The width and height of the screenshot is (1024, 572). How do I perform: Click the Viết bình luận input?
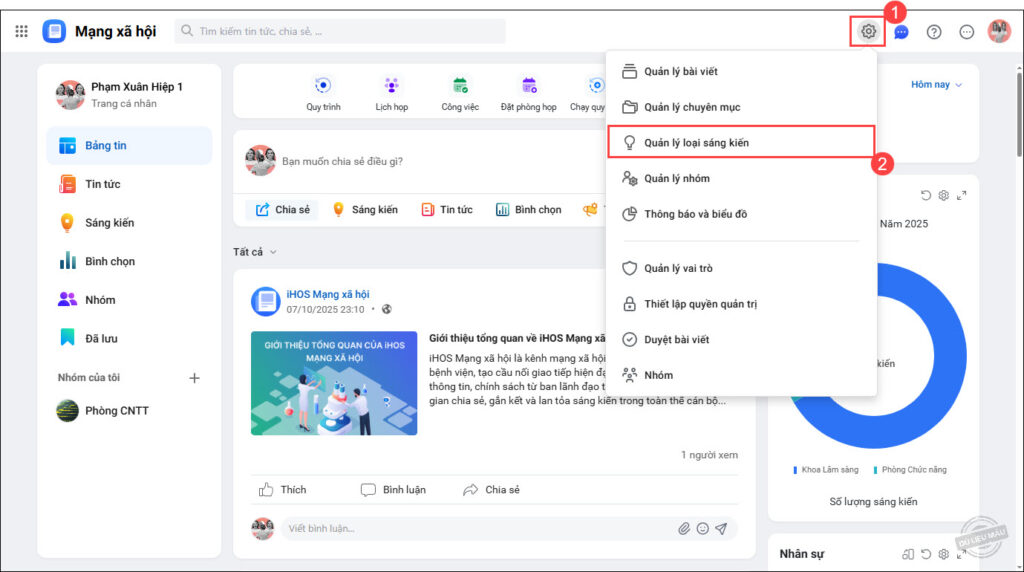480,528
